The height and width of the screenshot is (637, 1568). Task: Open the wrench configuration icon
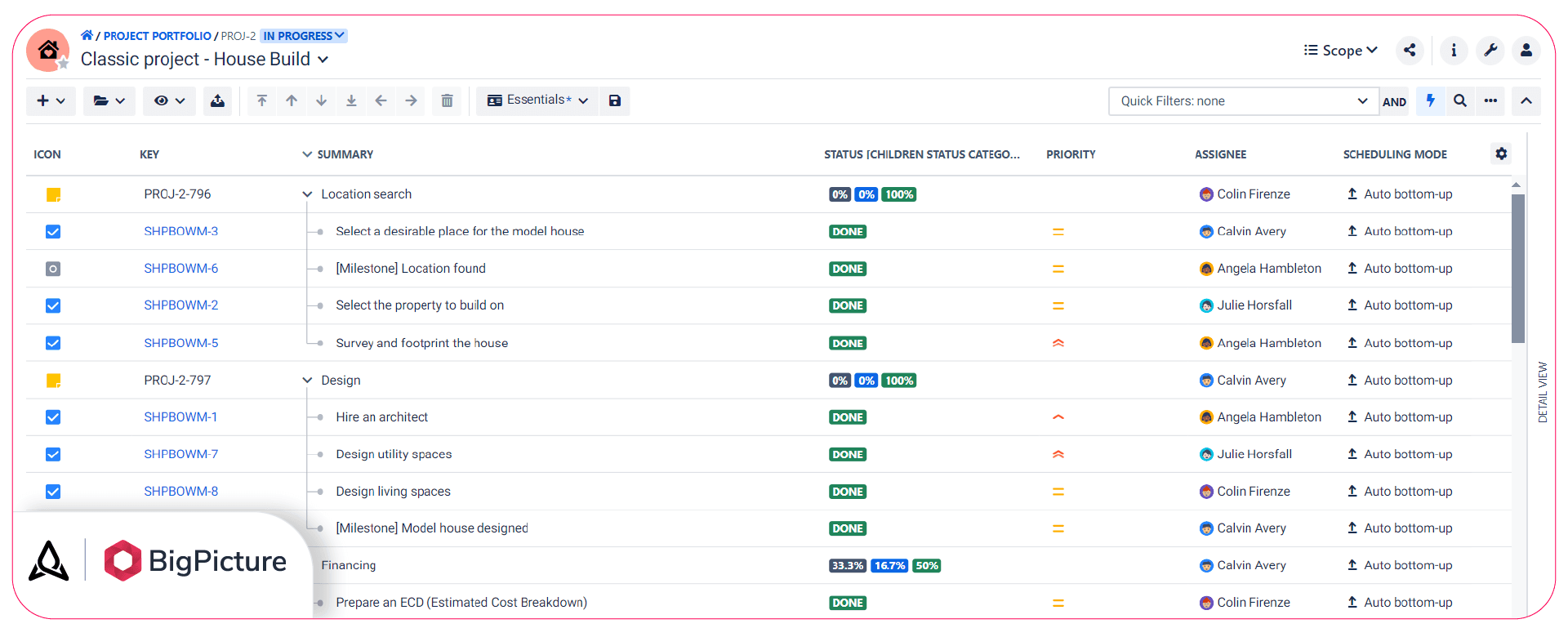(x=1490, y=51)
